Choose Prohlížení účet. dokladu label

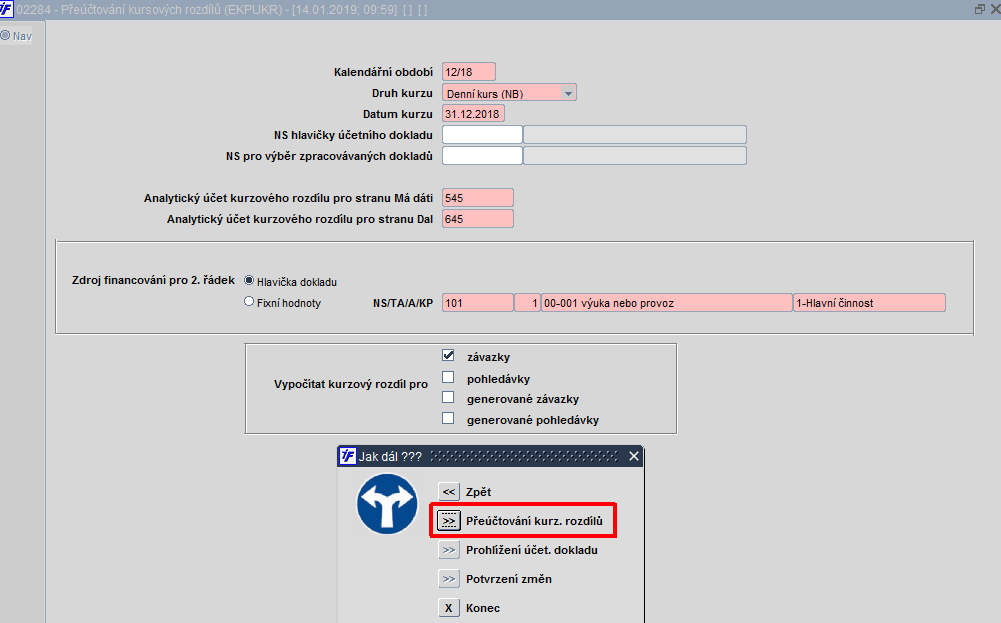pyautogui.click(x=532, y=550)
